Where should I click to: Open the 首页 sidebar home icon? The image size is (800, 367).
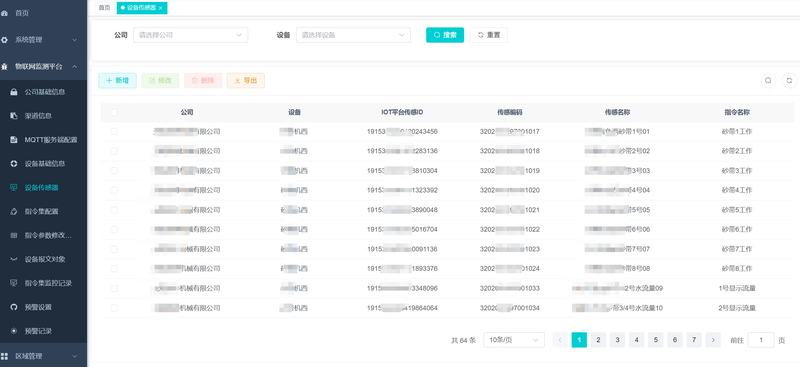click(x=4, y=13)
